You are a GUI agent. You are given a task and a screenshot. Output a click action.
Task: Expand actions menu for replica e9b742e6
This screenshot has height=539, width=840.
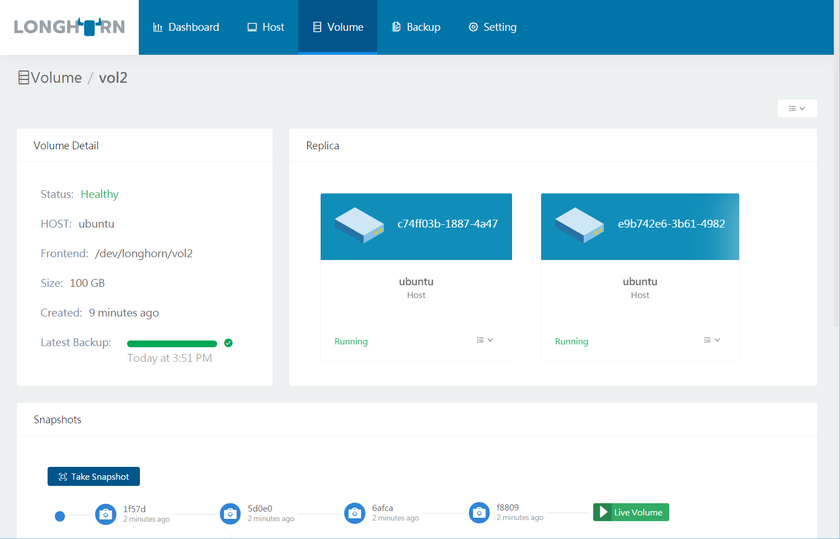[x=711, y=340]
